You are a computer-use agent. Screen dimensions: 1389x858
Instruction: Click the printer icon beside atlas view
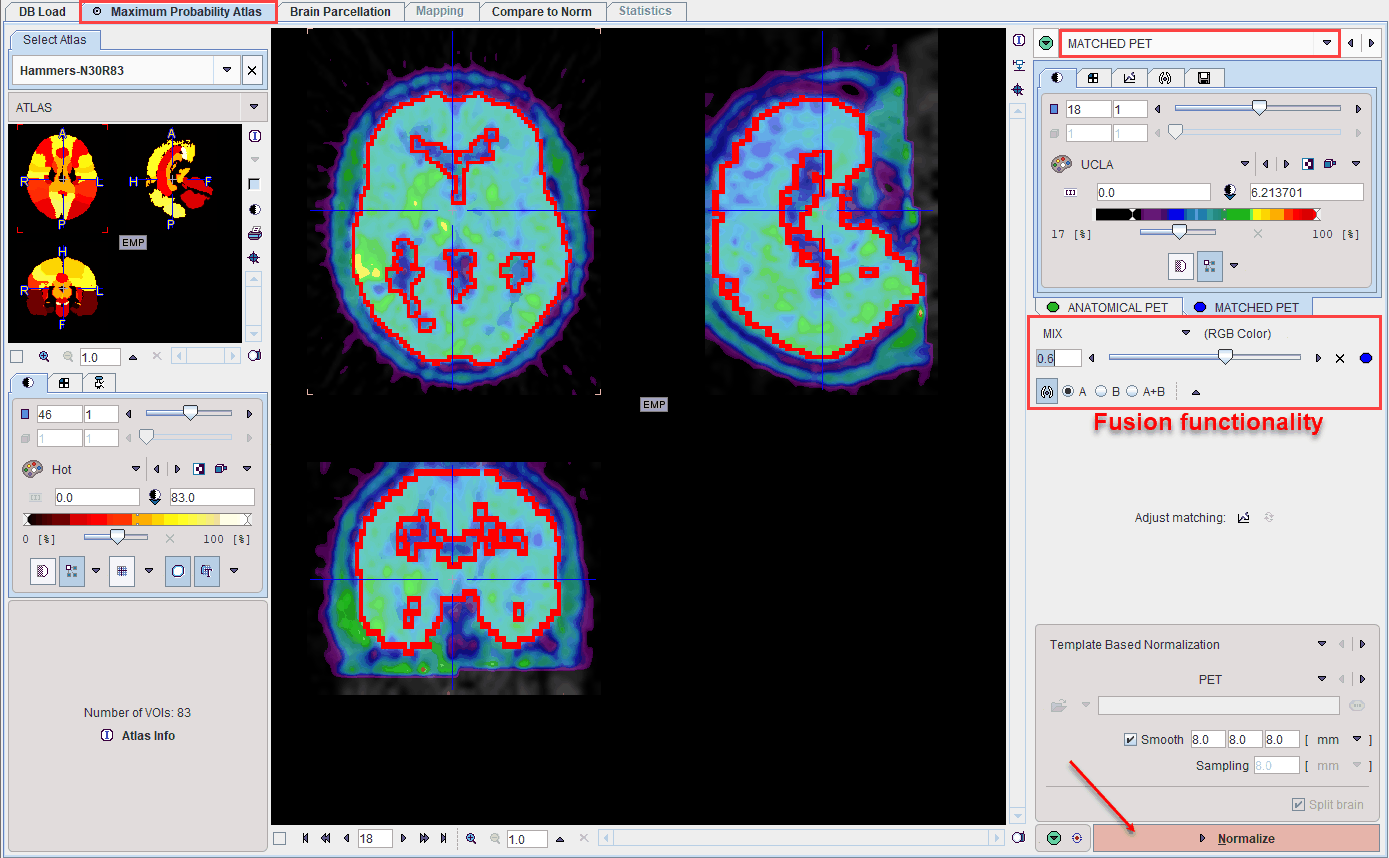coord(254,234)
